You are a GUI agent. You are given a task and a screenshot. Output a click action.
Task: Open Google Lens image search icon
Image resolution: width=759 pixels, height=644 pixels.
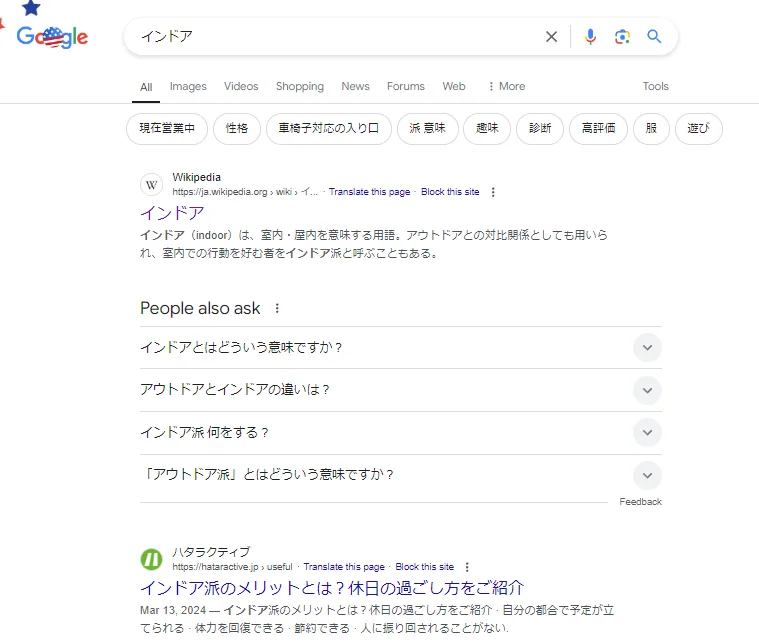[x=622, y=37]
